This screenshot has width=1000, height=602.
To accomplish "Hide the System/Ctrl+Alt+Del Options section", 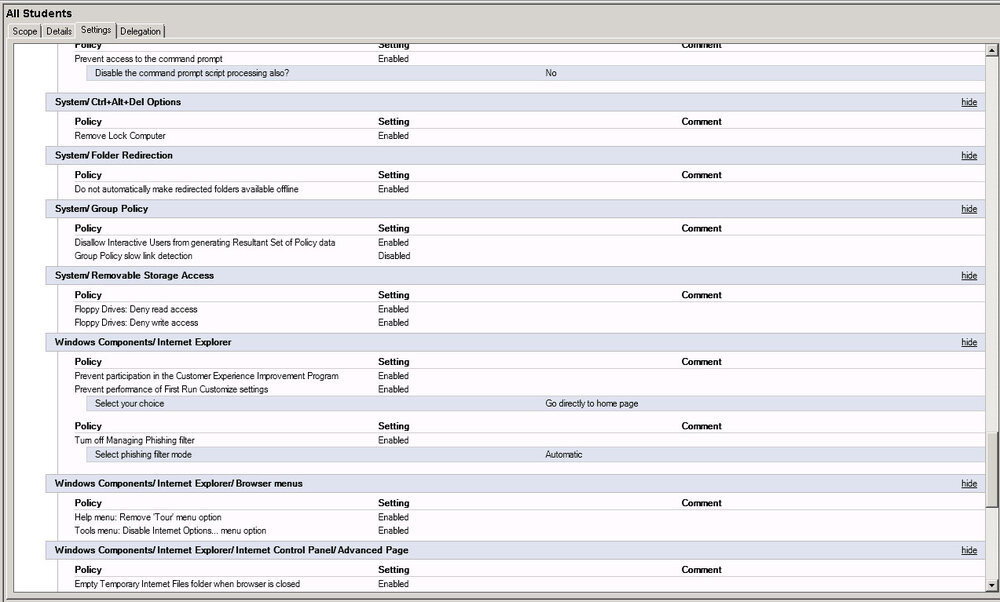I will tap(969, 102).
